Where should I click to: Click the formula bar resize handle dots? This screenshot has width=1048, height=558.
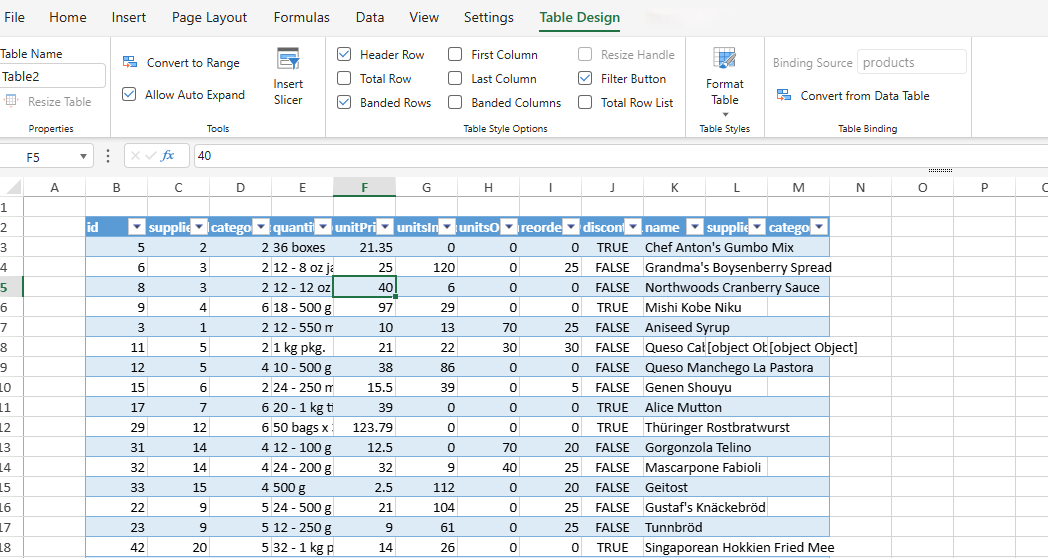pyautogui.click(x=940, y=170)
